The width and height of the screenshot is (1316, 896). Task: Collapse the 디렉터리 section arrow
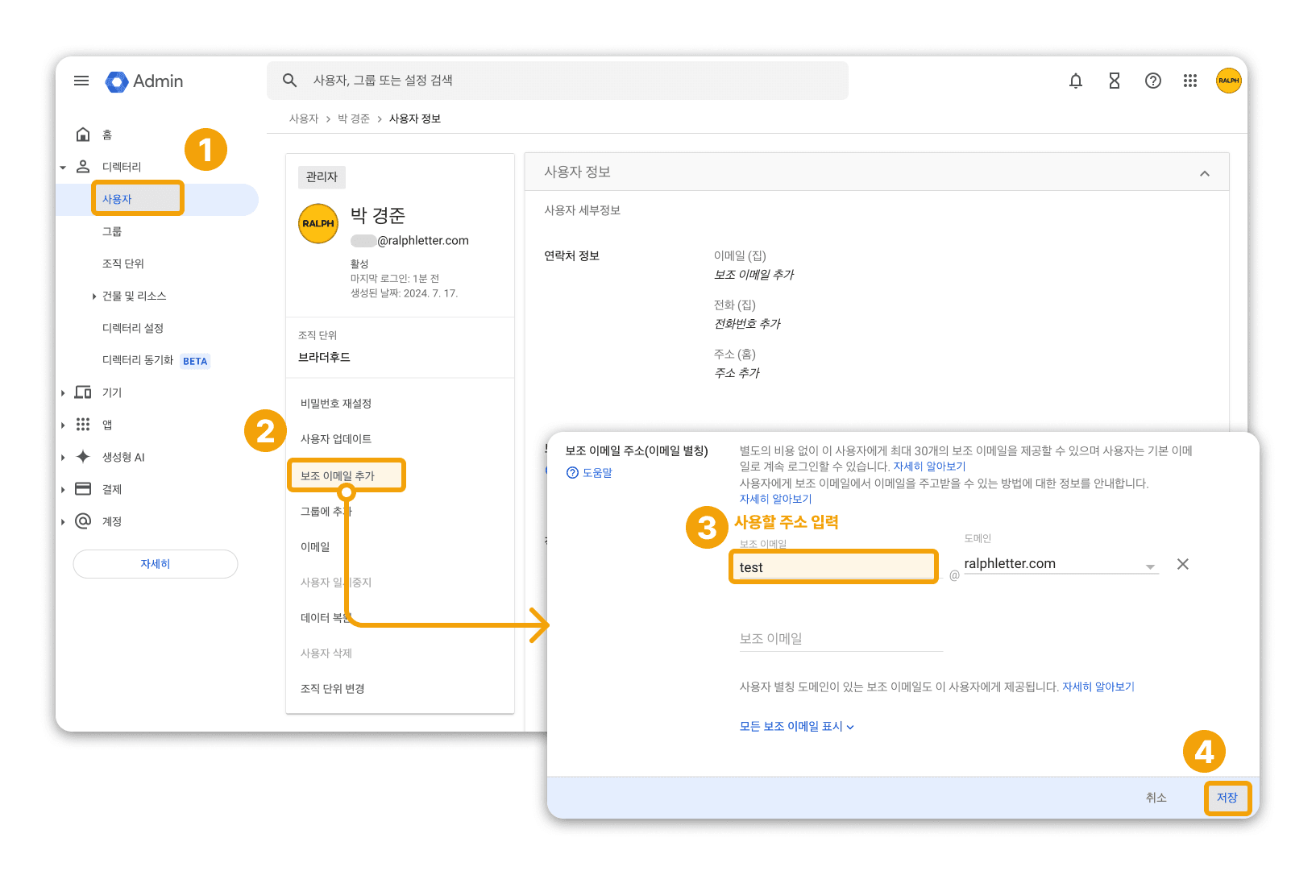point(63,168)
